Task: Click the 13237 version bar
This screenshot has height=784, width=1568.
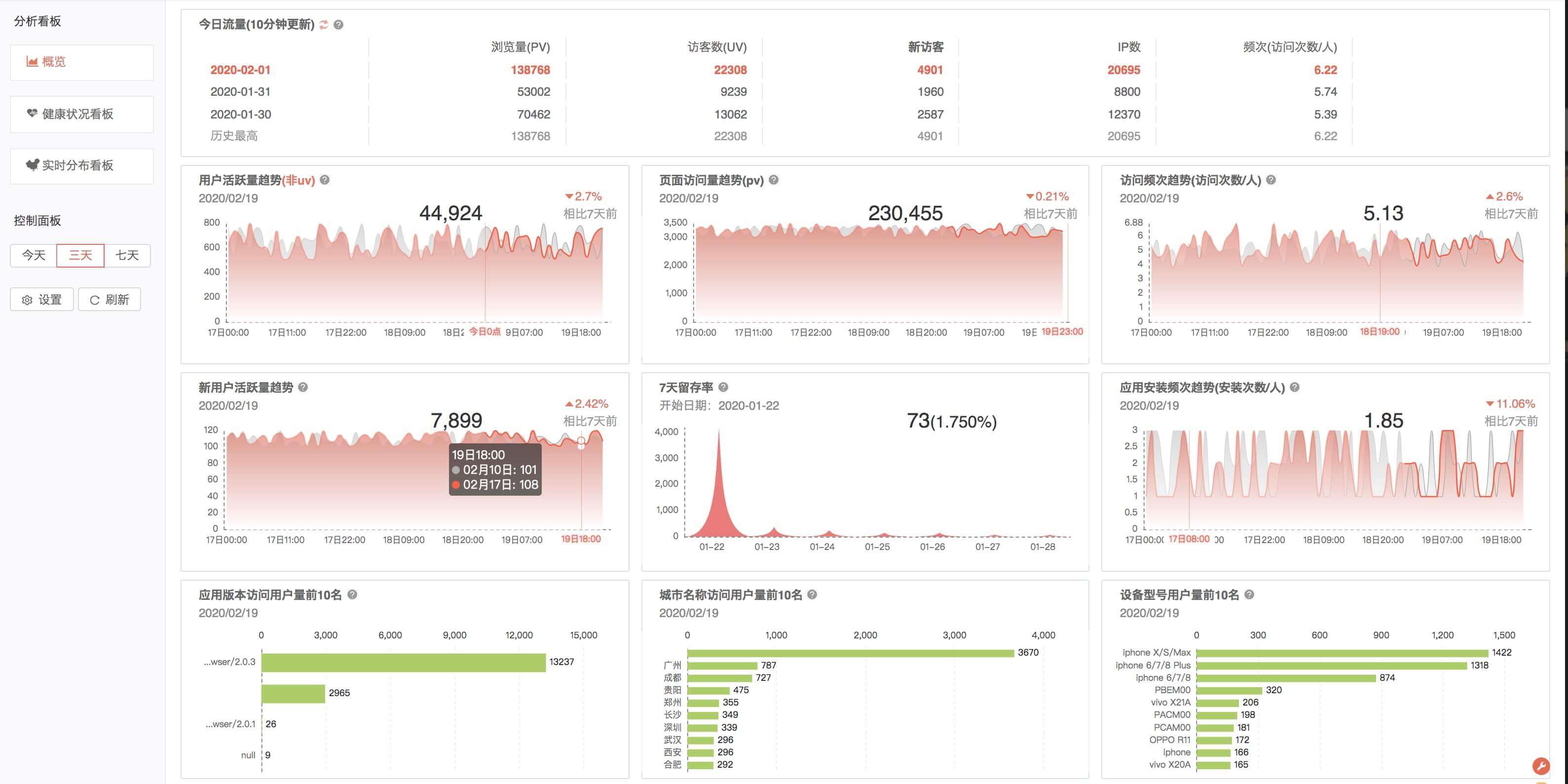Action: coord(404,663)
